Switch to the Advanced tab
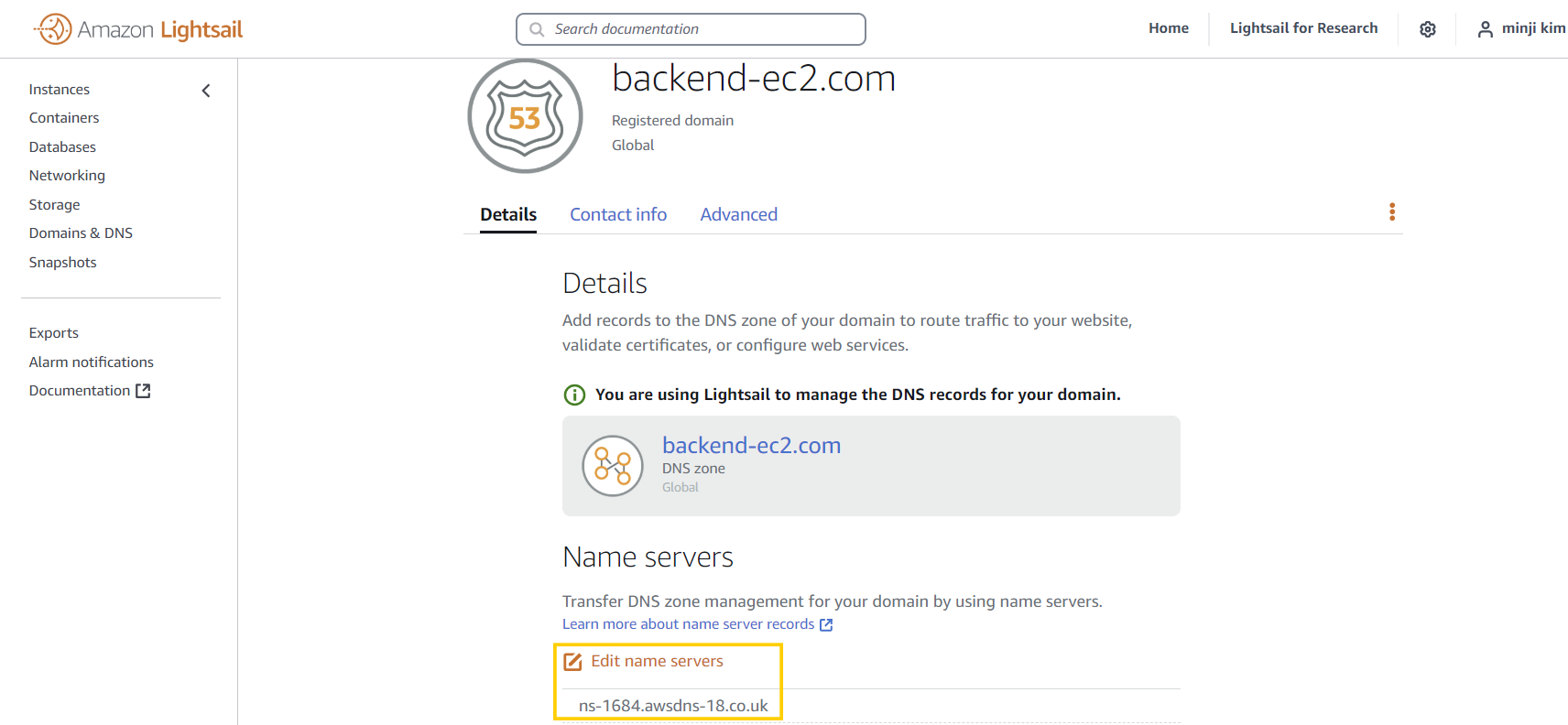Image resolution: width=1568 pixels, height=725 pixels. (x=739, y=215)
